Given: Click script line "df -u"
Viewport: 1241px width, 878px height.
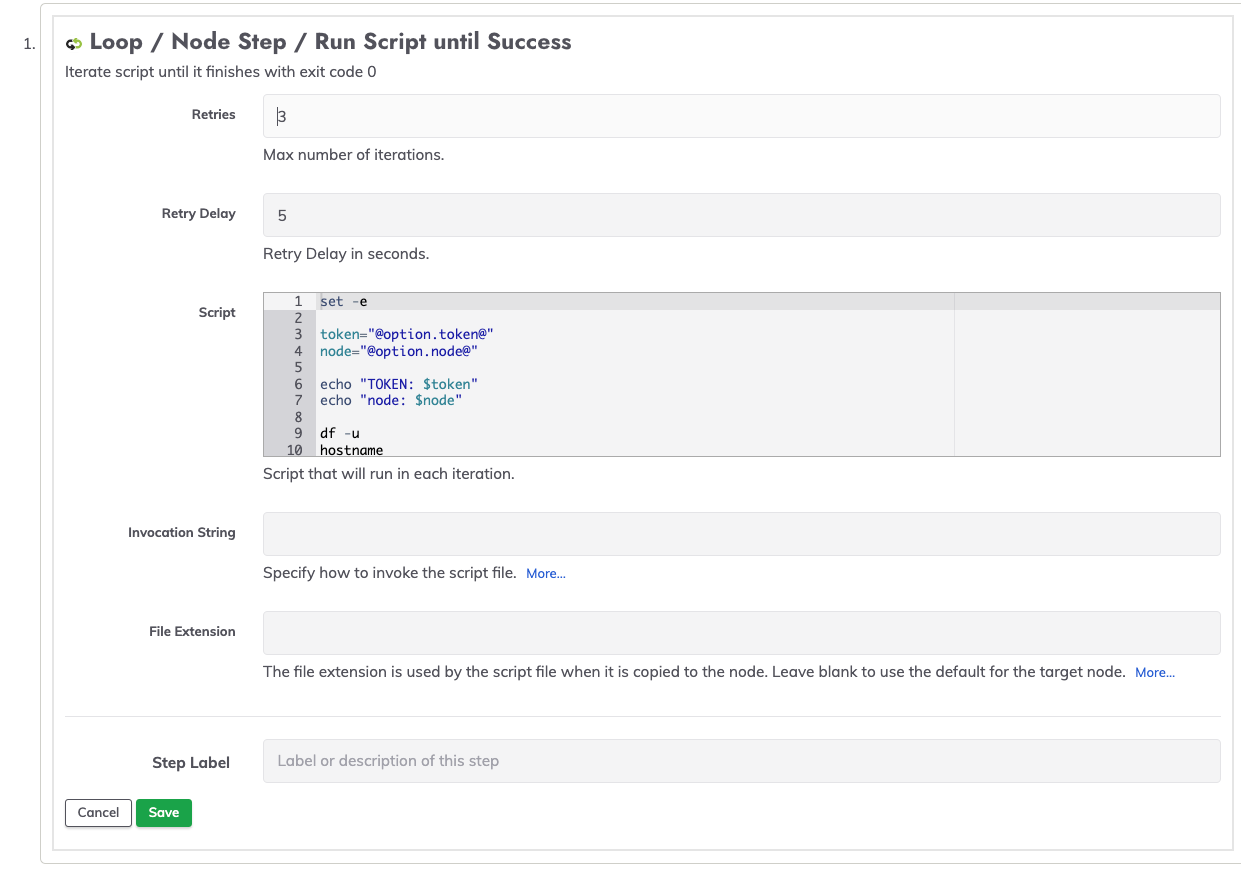Looking at the screenshot, I should click(x=340, y=433).
